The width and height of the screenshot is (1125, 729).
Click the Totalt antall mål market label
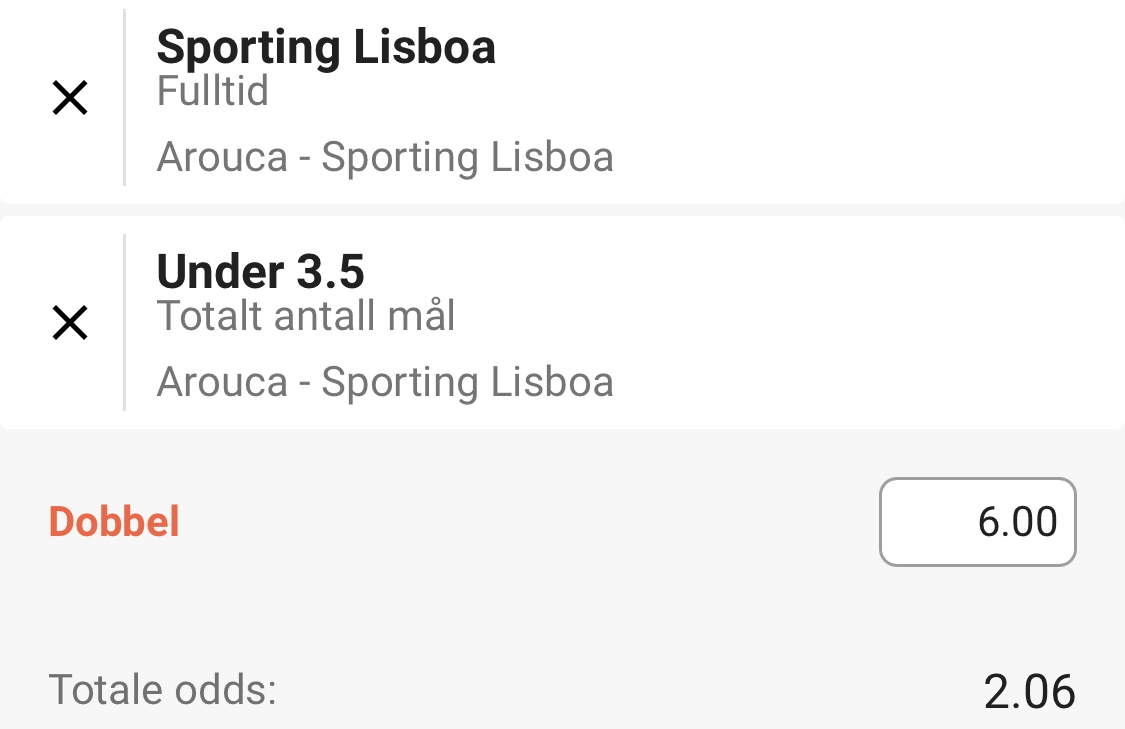306,316
